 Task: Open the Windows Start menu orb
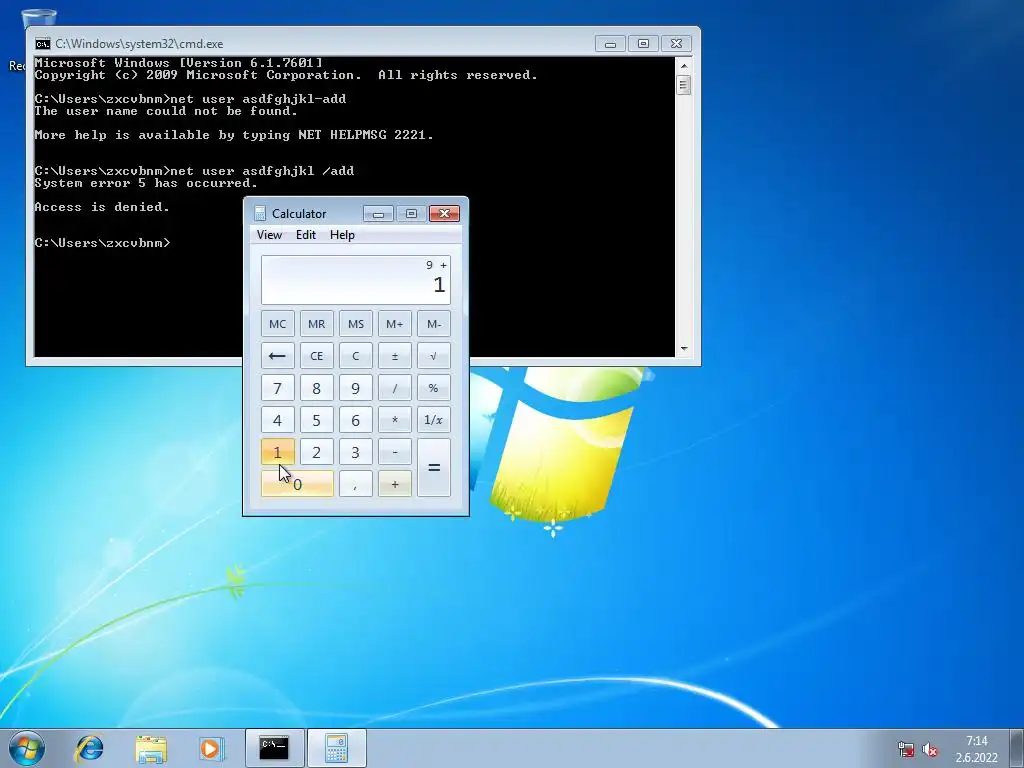click(27, 748)
